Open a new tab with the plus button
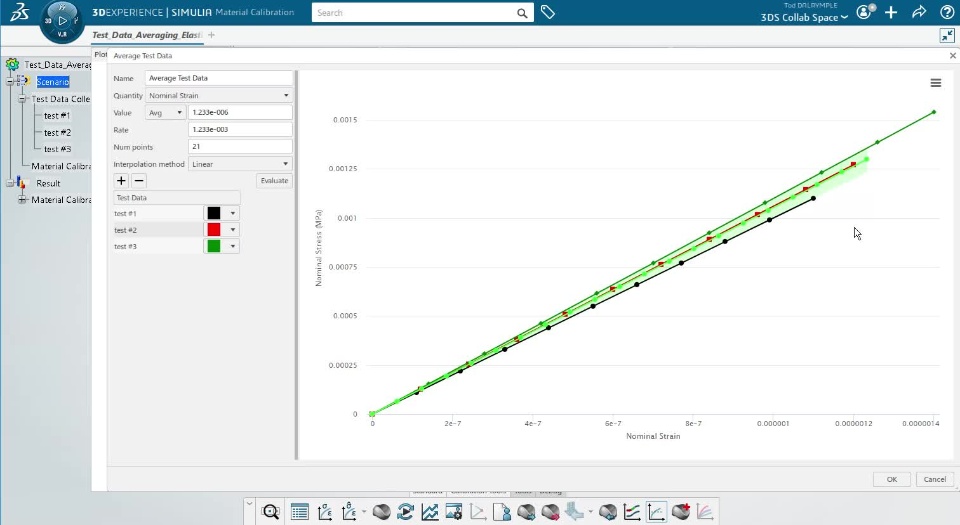Image resolution: width=960 pixels, height=525 pixels. [211, 35]
